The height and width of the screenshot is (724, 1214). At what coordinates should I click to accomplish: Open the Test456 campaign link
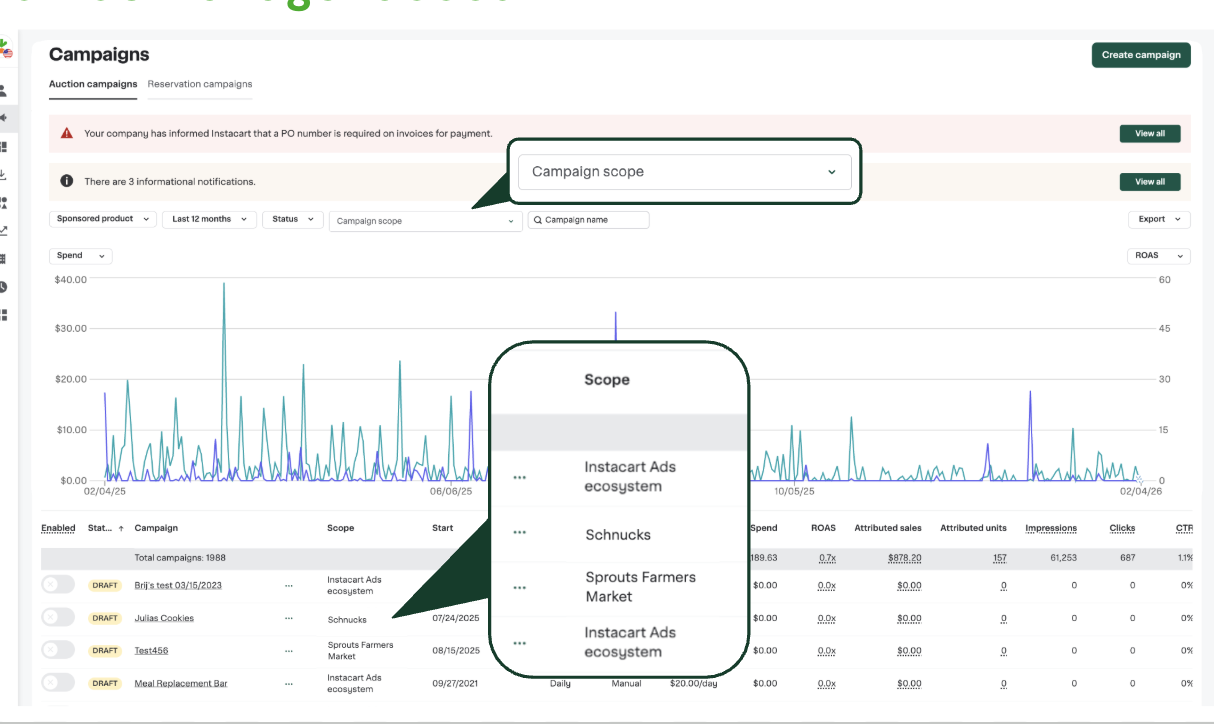click(151, 651)
